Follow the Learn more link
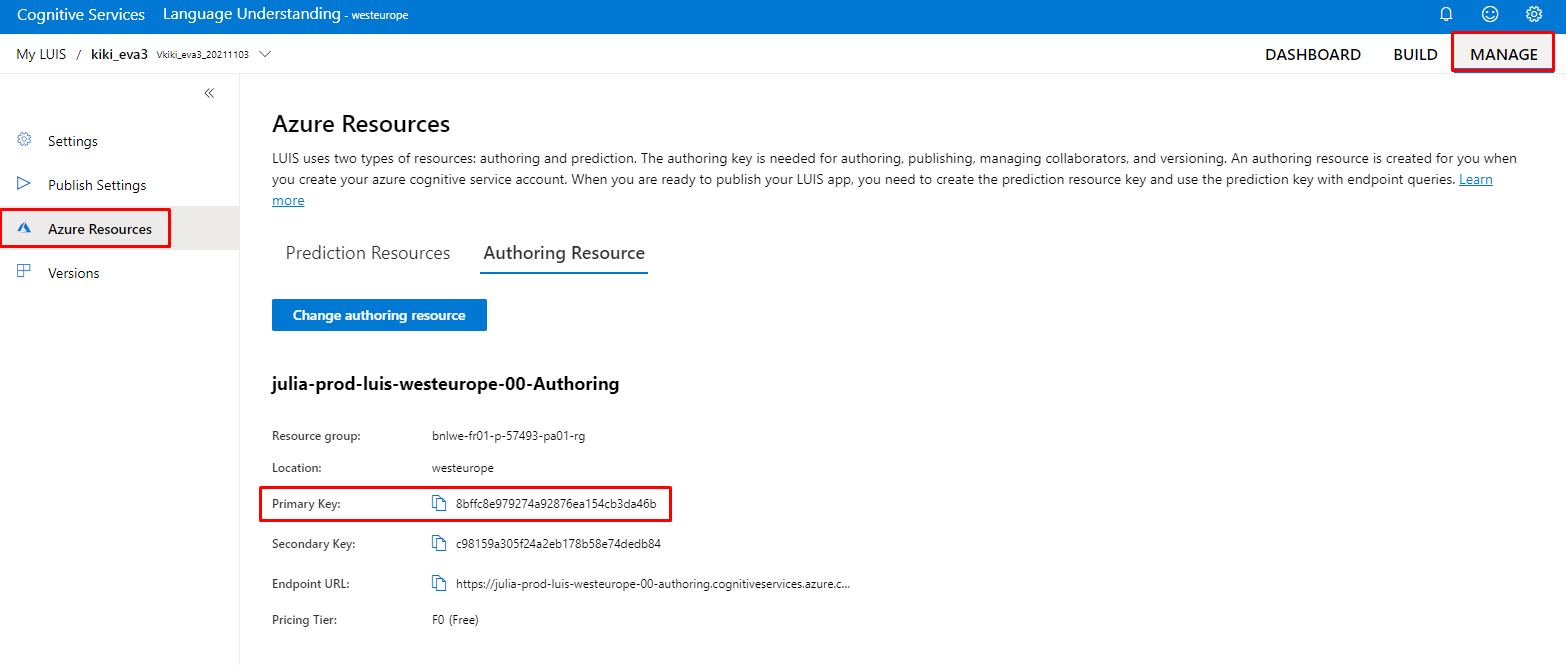 pyautogui.click(x=1475, y=180)
